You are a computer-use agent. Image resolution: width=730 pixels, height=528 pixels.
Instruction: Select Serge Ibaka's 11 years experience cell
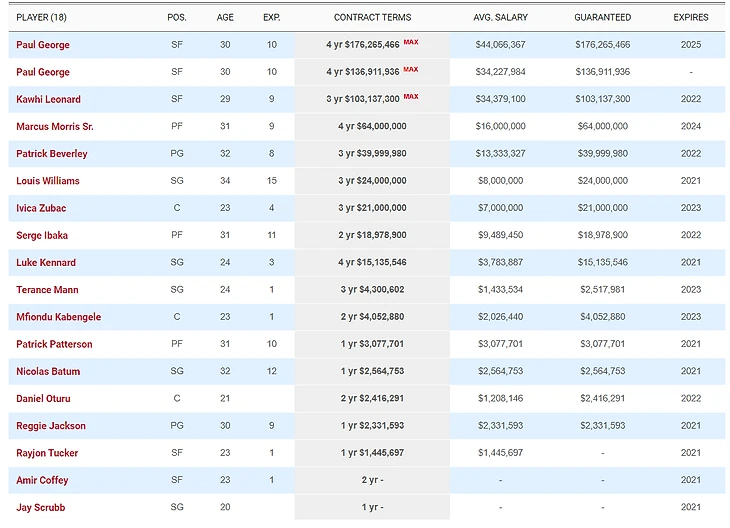point(272,235)
